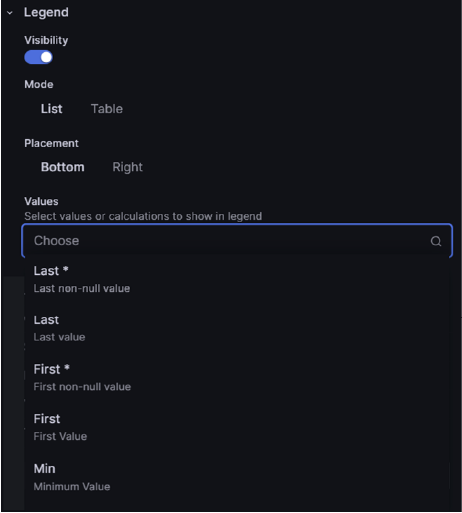This screenshot has width=462, height=513.
Task: Collapse the Legend section chevron
Action: (x=10, y=13)
